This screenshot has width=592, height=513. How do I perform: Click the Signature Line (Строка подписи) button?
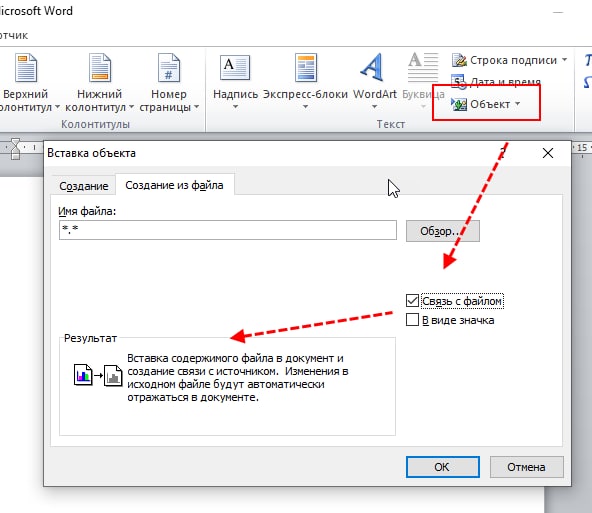click(x=510, y=60)
